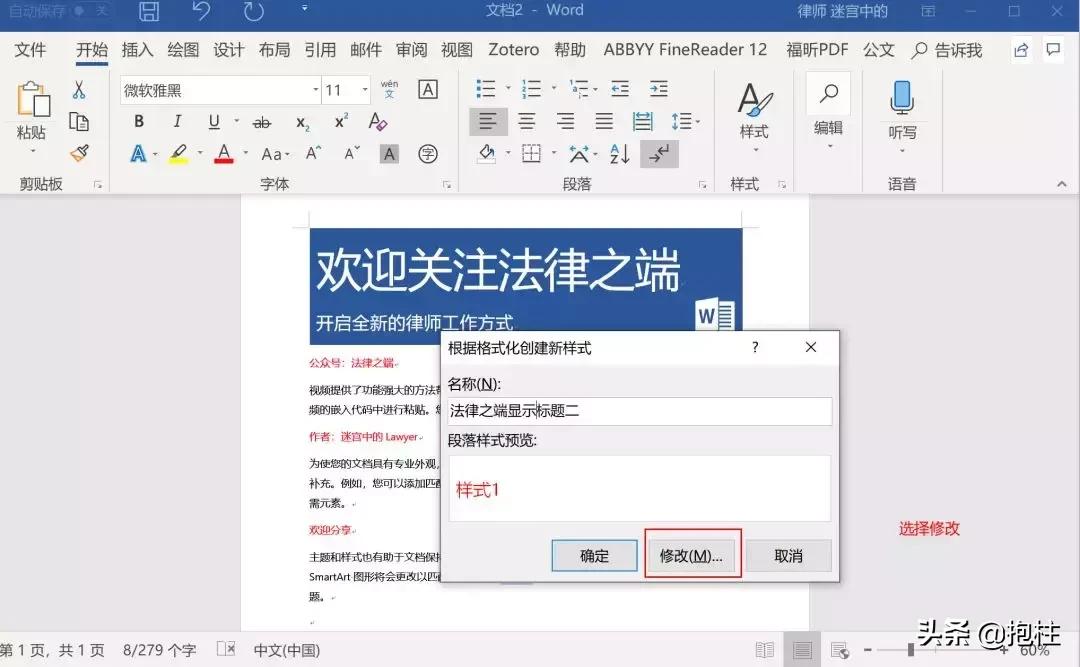The width and height of the screenshot is (1080, 667).
Task: Select the Format Painter icon
Action: 82,153
